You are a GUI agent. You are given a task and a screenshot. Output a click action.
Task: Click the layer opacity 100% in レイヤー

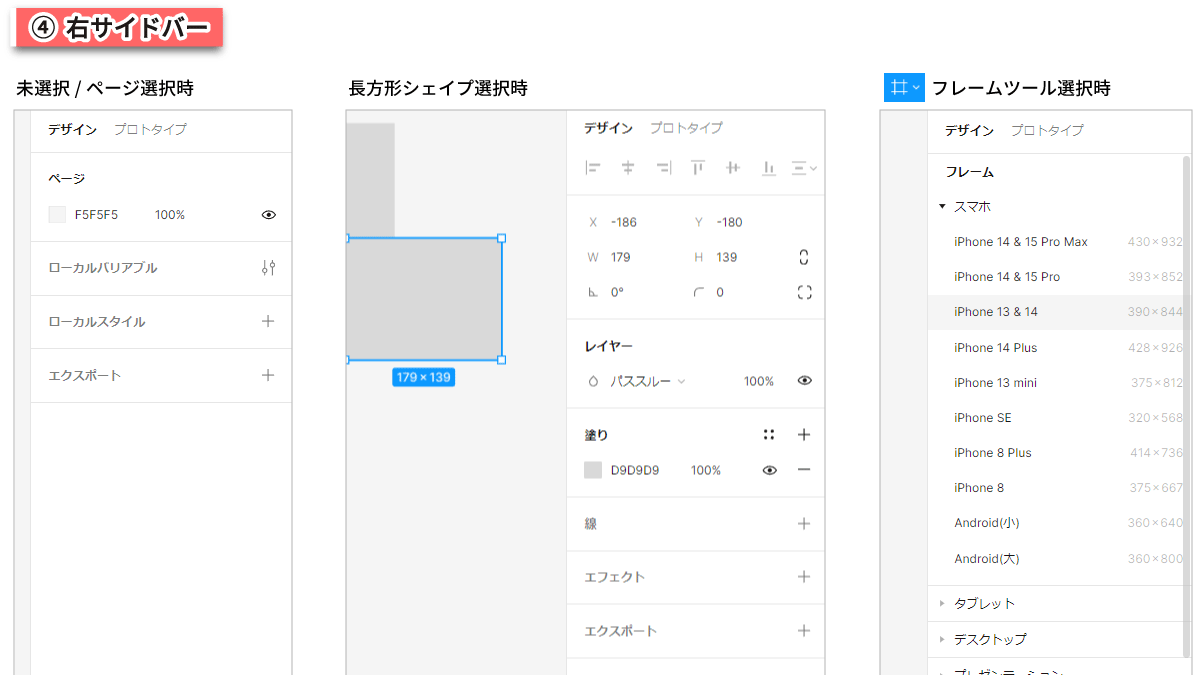click(759, 381)
